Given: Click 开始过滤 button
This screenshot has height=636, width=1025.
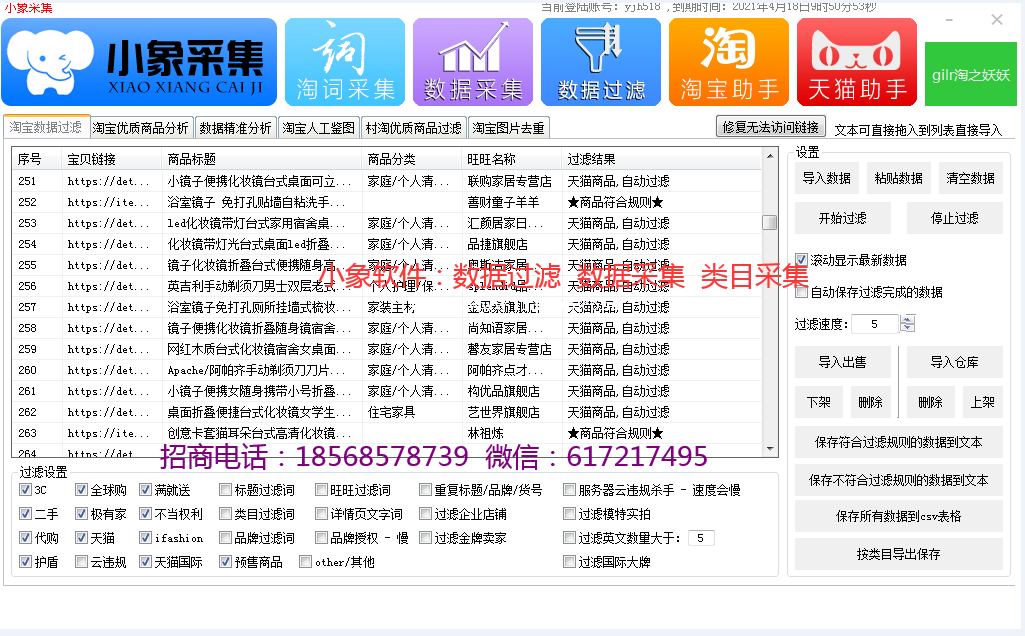Looking at the screenshot, I should tap(843, 218).
